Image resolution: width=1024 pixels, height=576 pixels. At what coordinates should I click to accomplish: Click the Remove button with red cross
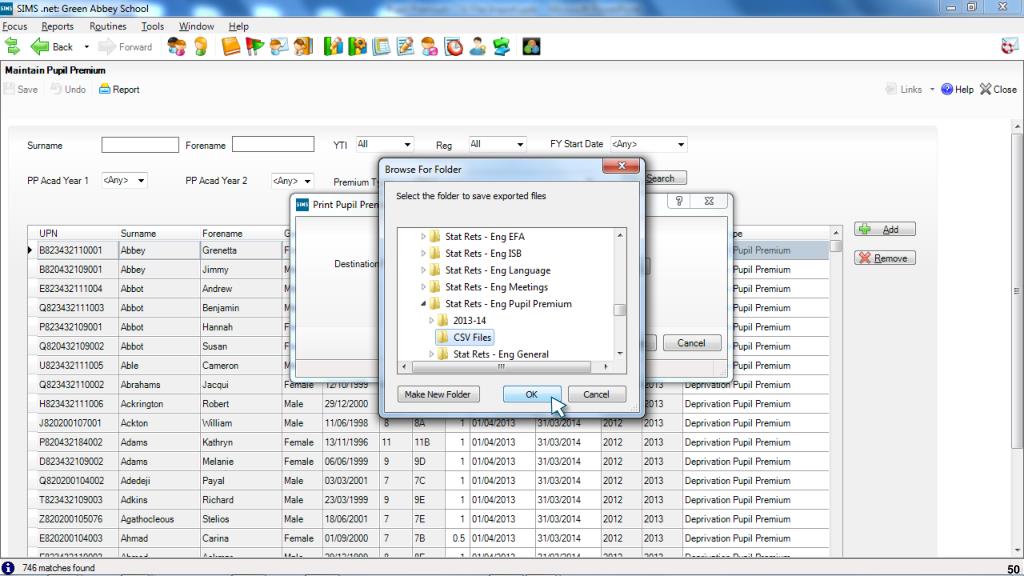[x=884, y=258]
